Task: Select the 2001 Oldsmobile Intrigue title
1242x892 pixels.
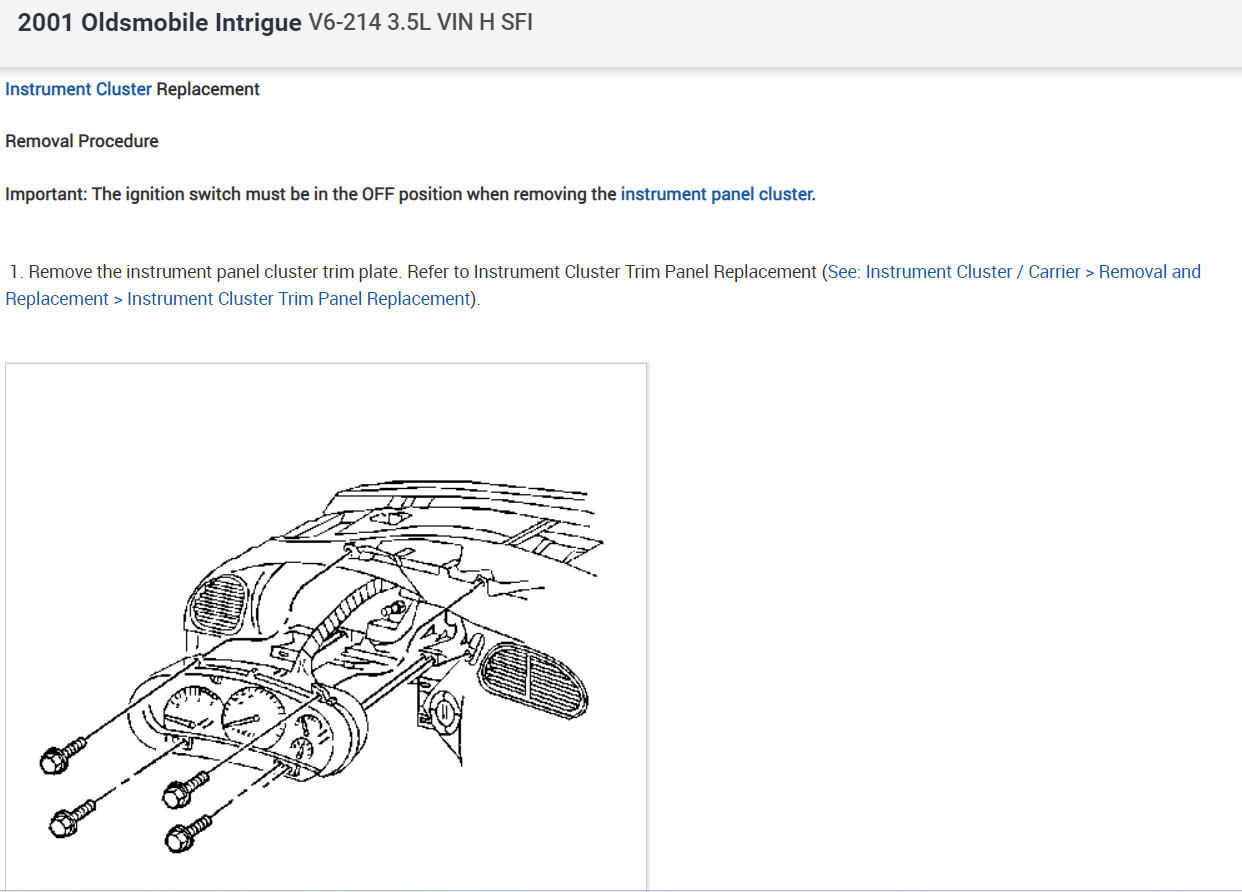Action: coord(160,23)
